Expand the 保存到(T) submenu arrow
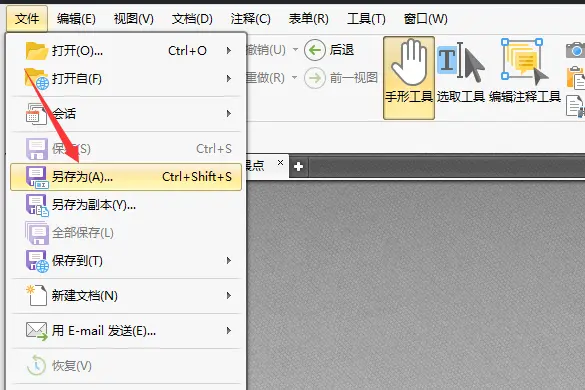 (229, 260)
